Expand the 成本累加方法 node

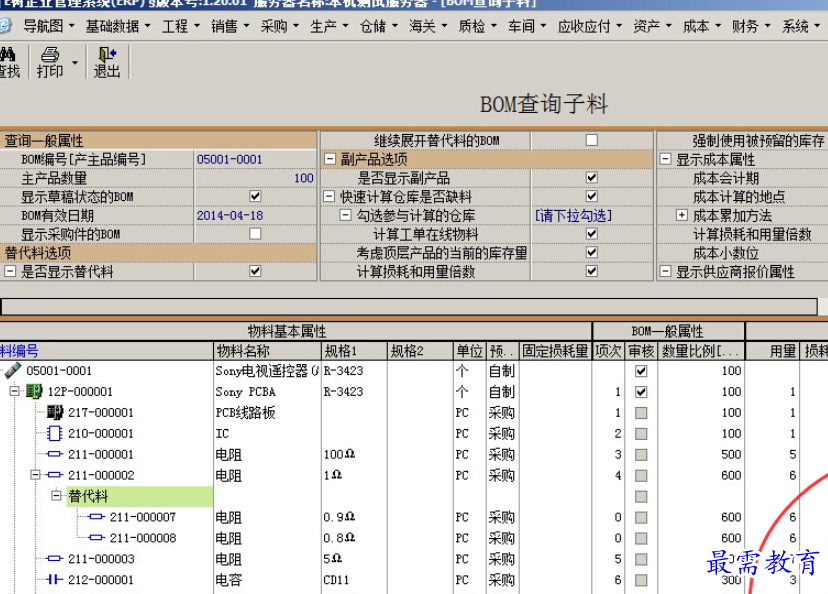[x=682, y=215]
